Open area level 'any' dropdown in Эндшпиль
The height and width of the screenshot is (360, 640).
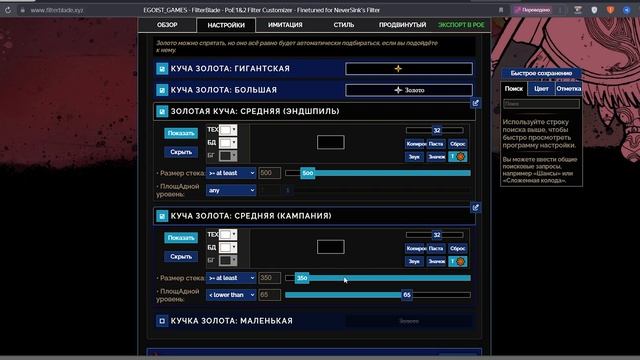[x=231, y=190]
